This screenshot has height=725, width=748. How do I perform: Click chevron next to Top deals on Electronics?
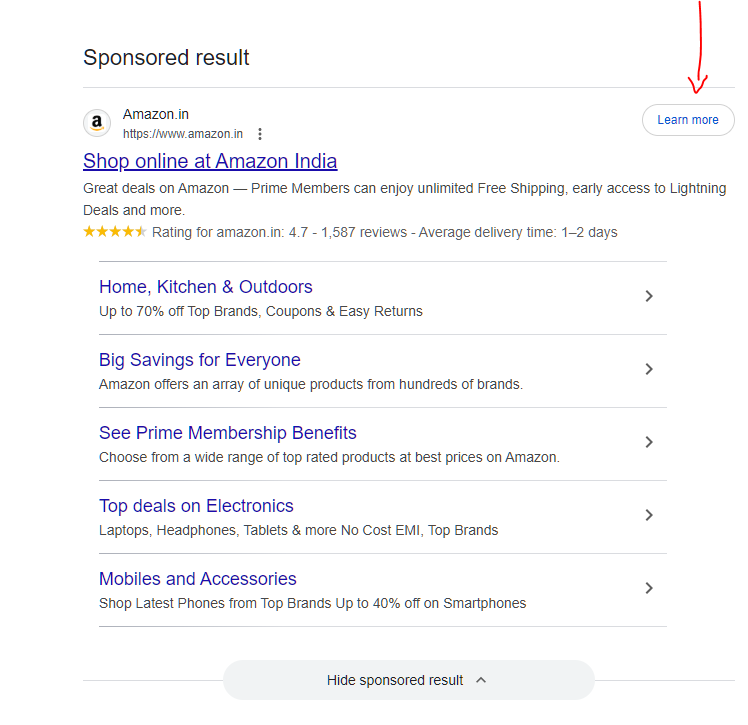pyautogui.click(x=649, y=515)
